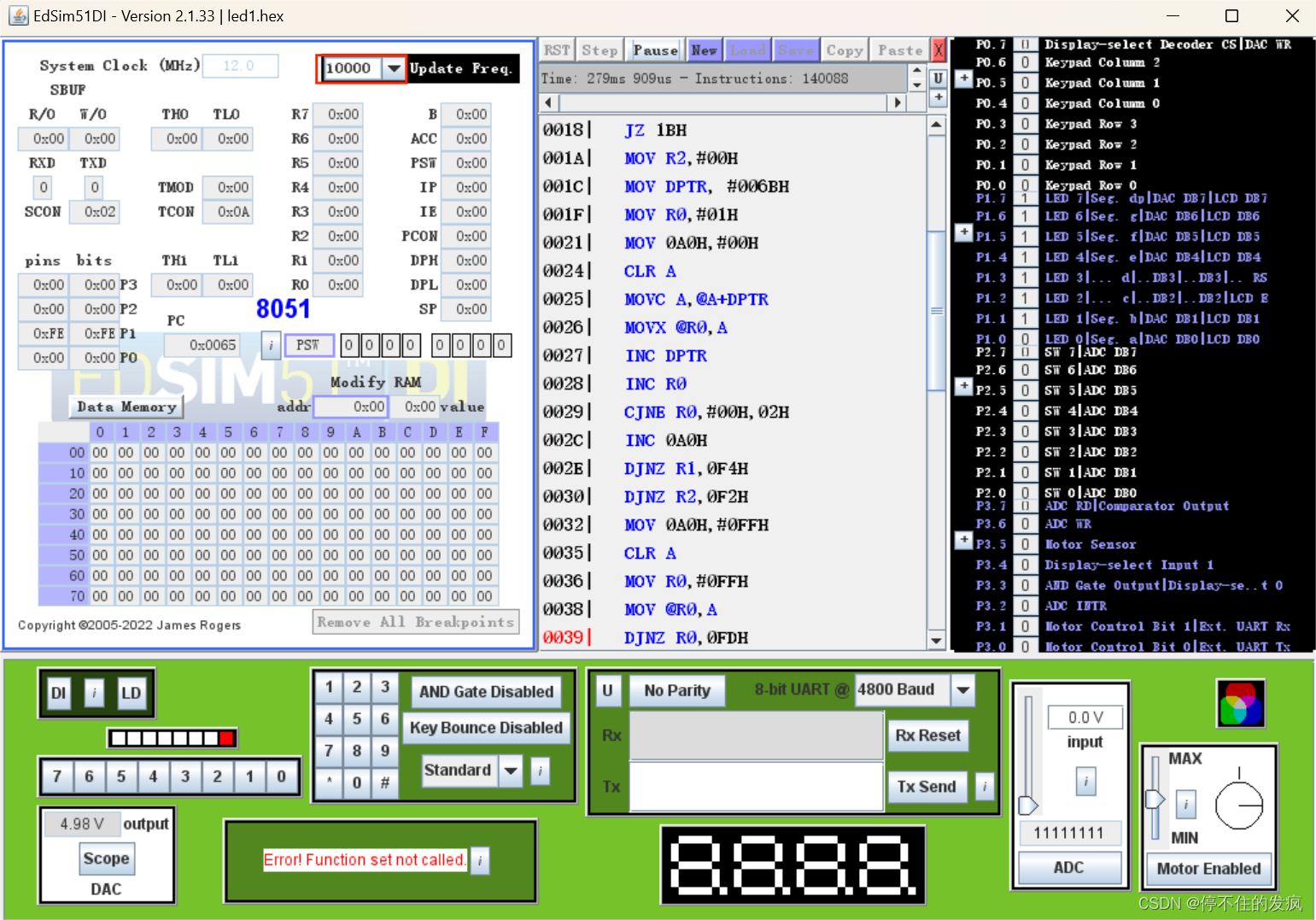This screenshot has height=920, width=1316.
Task: Toggle the P0.7 pin value
Action: point(1024,44)
